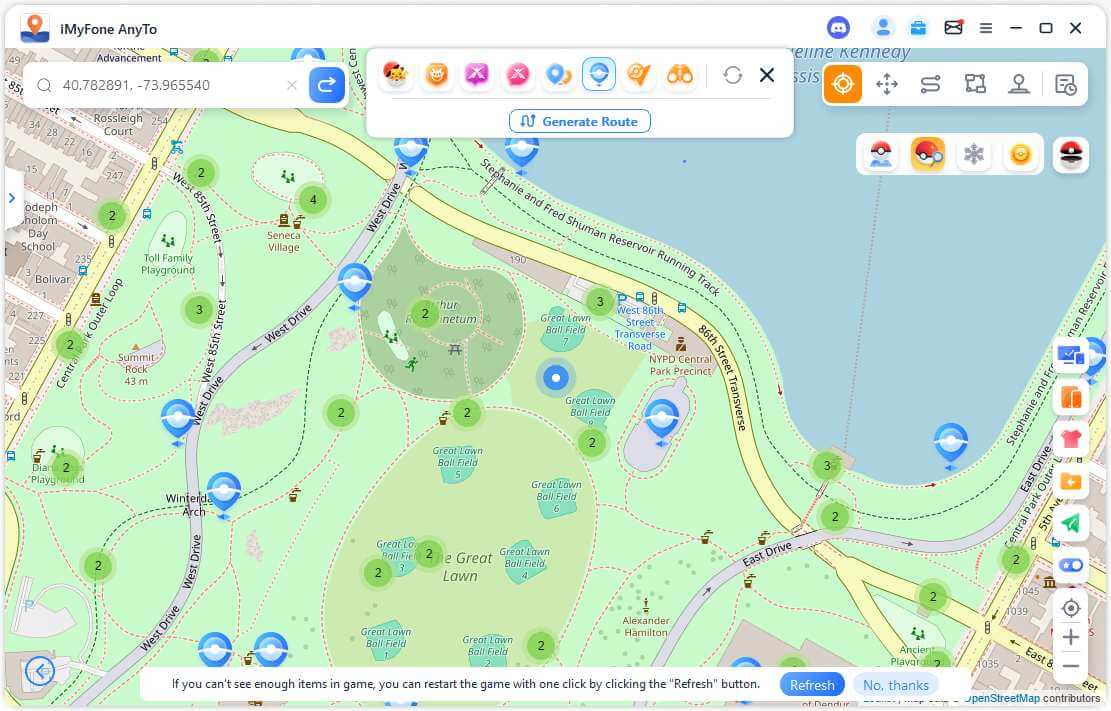Close the filter panel with X

(767, 74)
